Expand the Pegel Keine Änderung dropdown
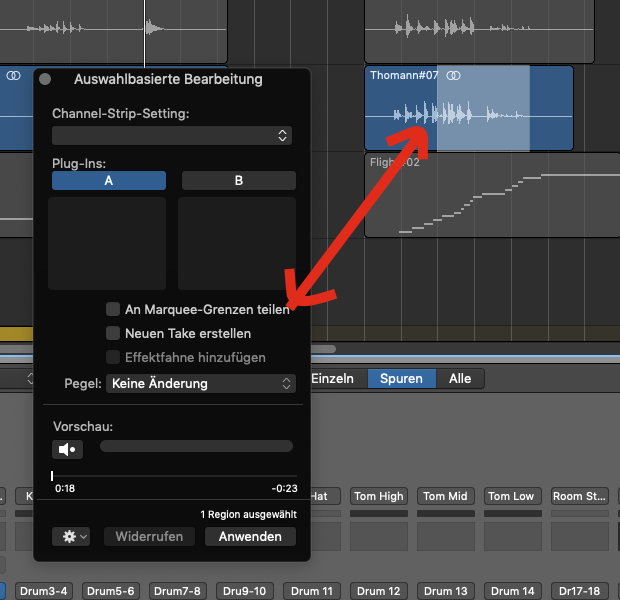The width and height of the screenshot is (620, 600). (201, 383)
